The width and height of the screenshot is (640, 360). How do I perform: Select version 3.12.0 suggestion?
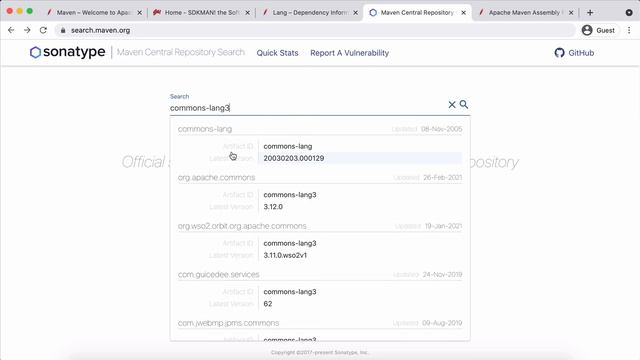[x=273, y=207]
